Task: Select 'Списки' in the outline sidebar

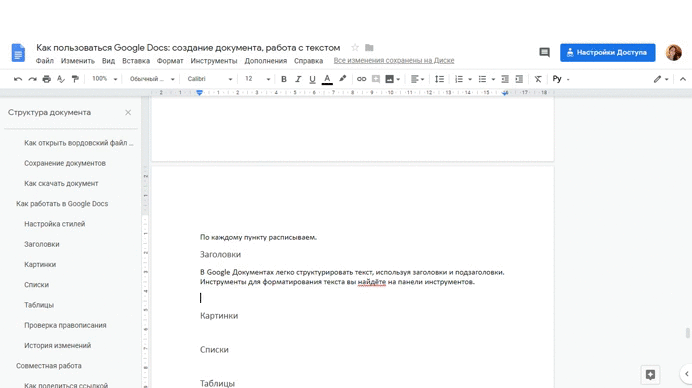Action: coord(36,285)
